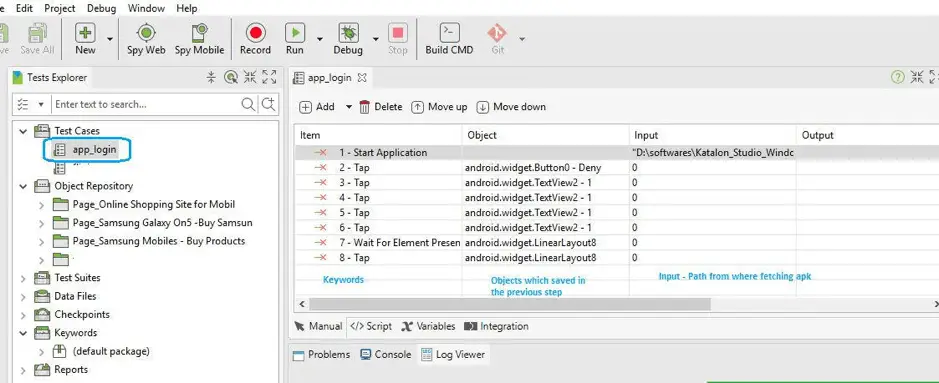Screen dimensions: 939x383
Task: Open the Debug options dropdown arrow
Action: [x=375, y=39]
